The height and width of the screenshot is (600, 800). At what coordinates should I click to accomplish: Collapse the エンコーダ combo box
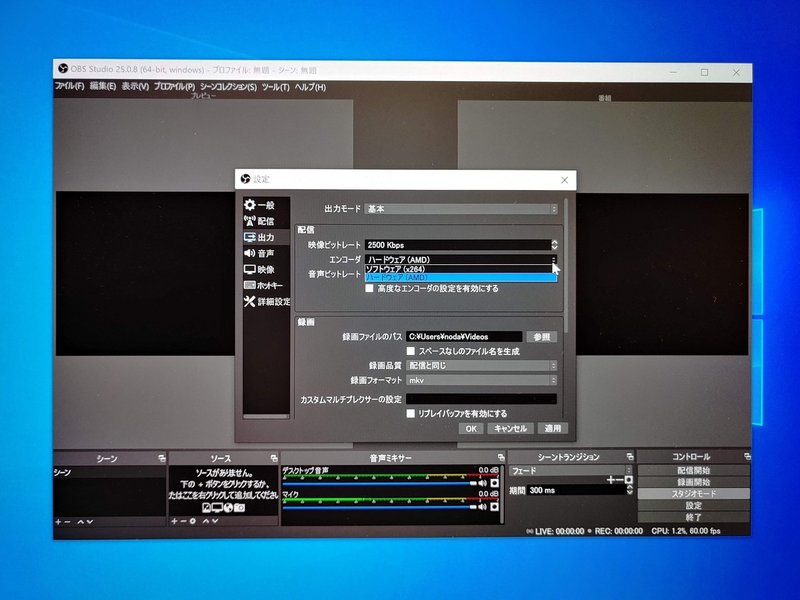coord(461,259)
